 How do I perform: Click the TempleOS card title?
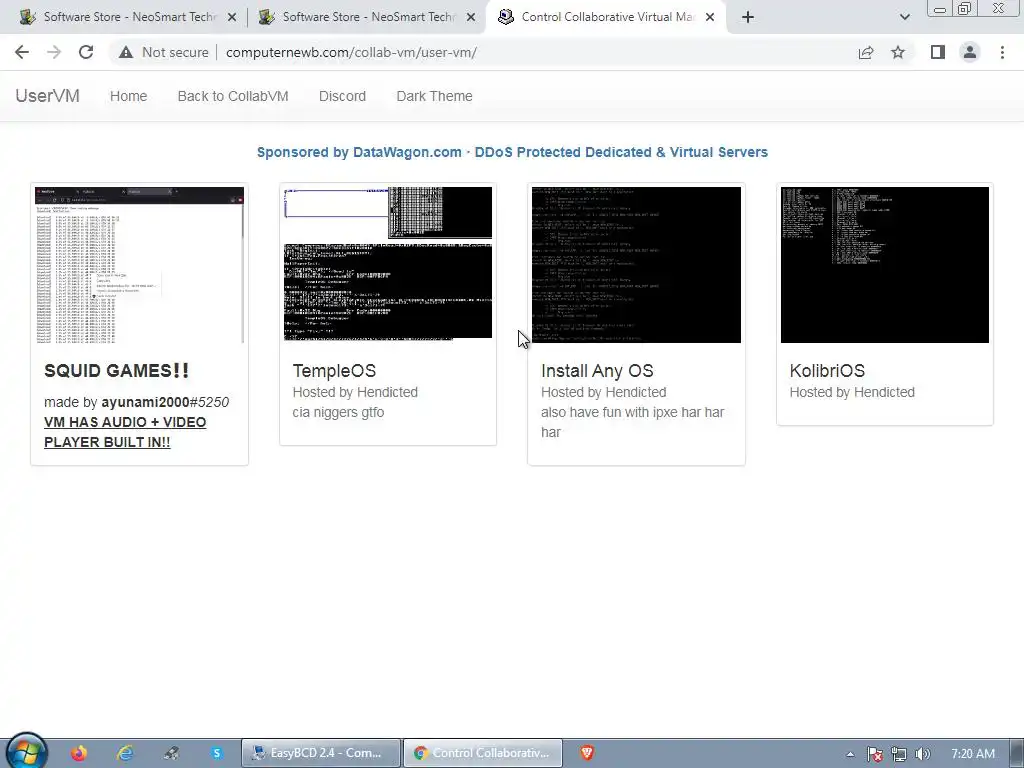click(334, 371)
